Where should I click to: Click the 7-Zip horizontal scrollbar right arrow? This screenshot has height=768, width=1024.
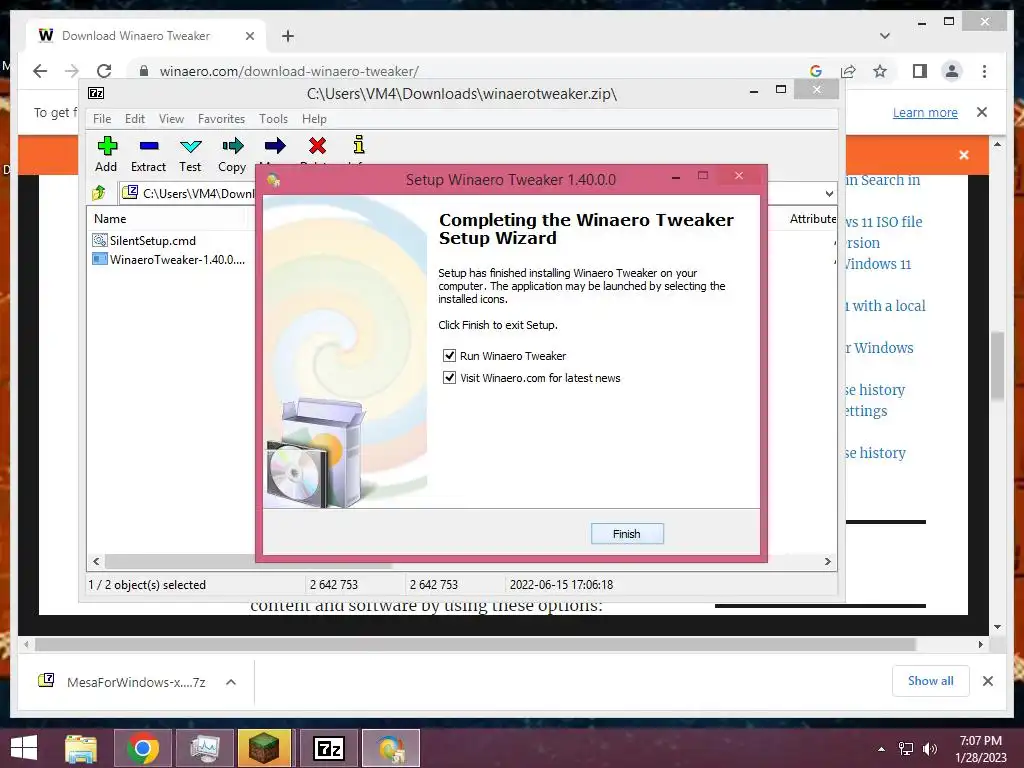coord(827,562)
